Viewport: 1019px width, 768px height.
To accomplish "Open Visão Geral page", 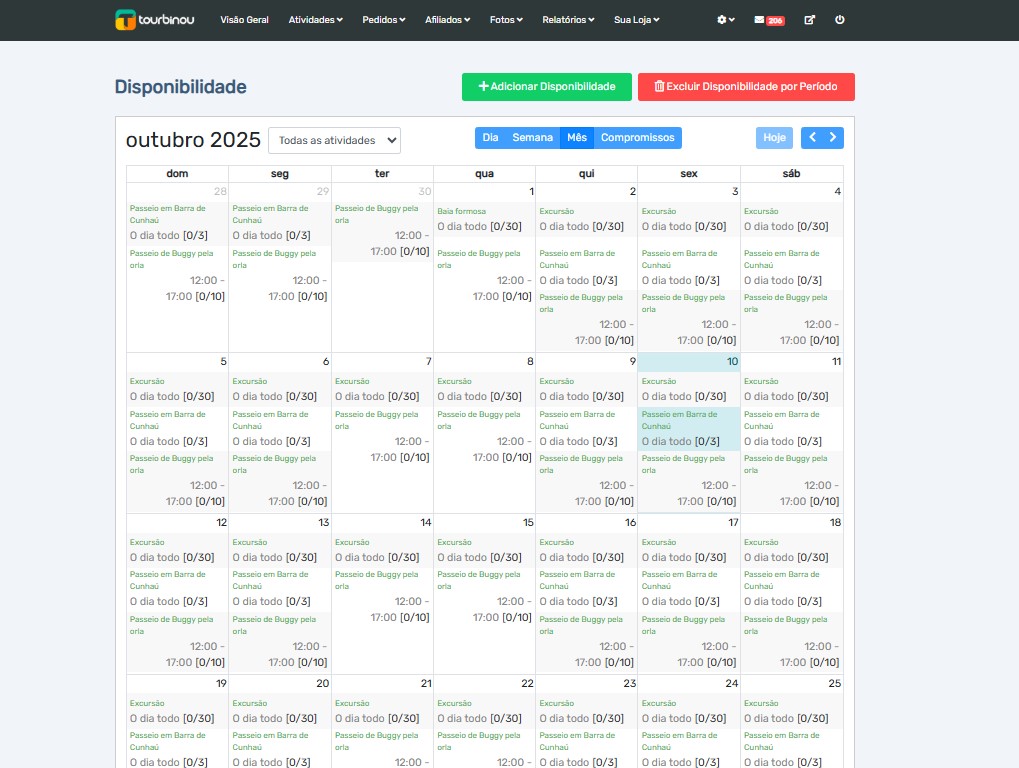I will [244, 20].
